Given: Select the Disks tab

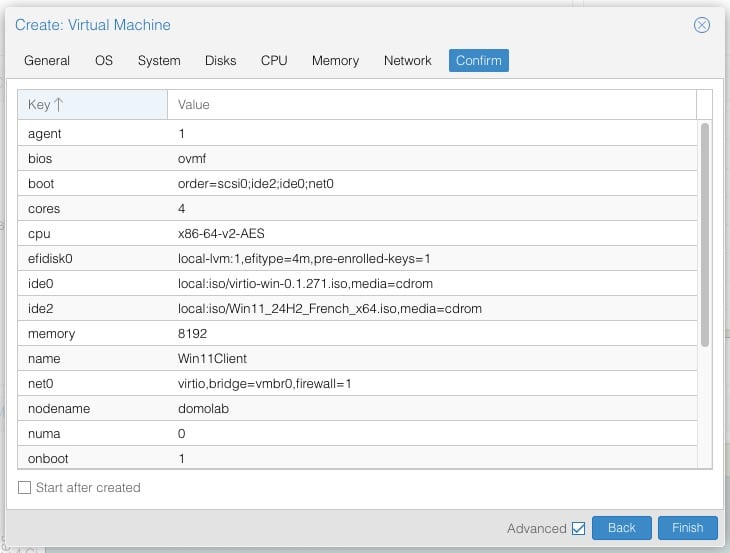Looking at the screenshot, I should [x=221, y=60].
